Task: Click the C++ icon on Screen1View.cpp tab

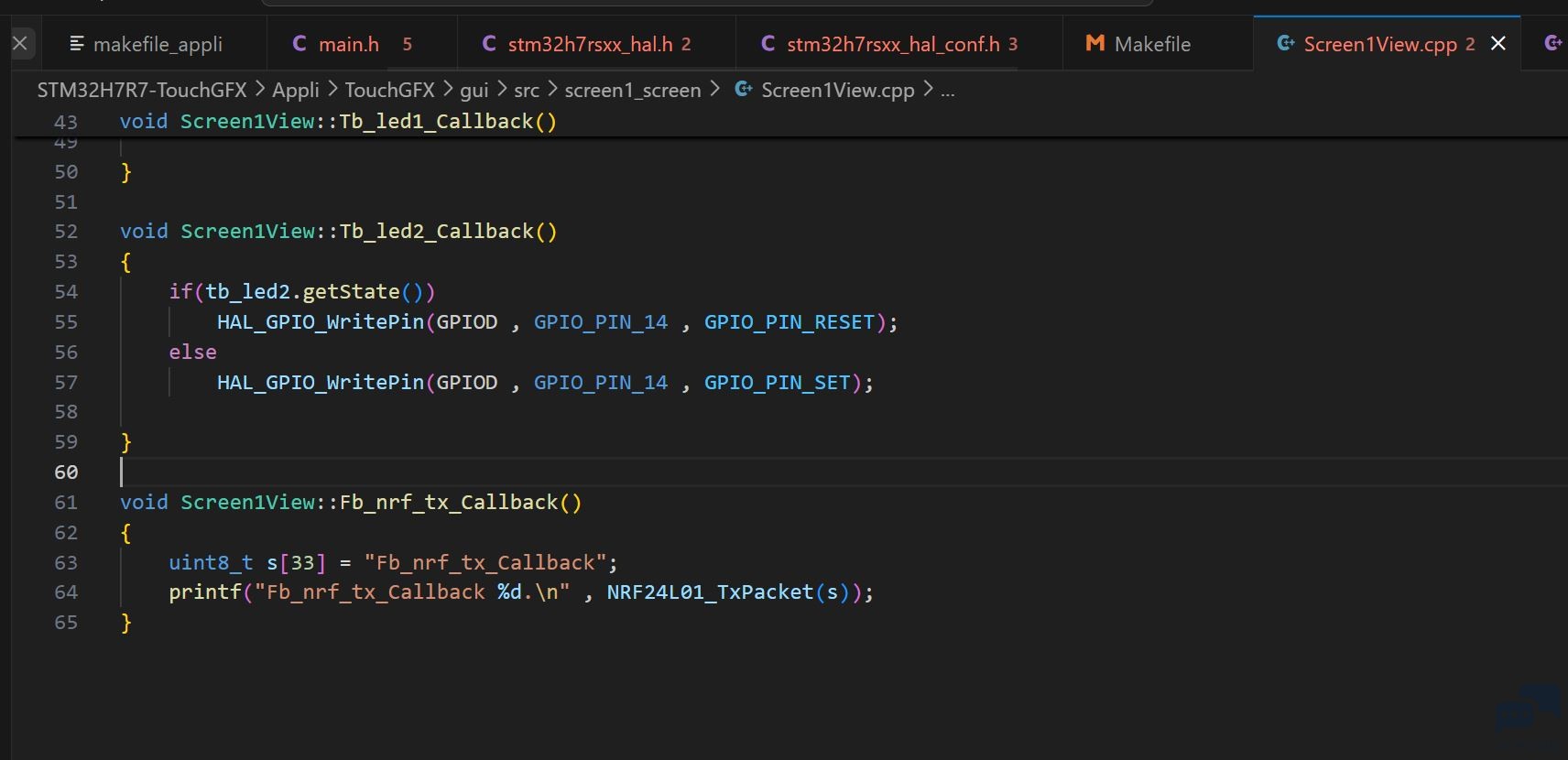Action: (1285, 43)
